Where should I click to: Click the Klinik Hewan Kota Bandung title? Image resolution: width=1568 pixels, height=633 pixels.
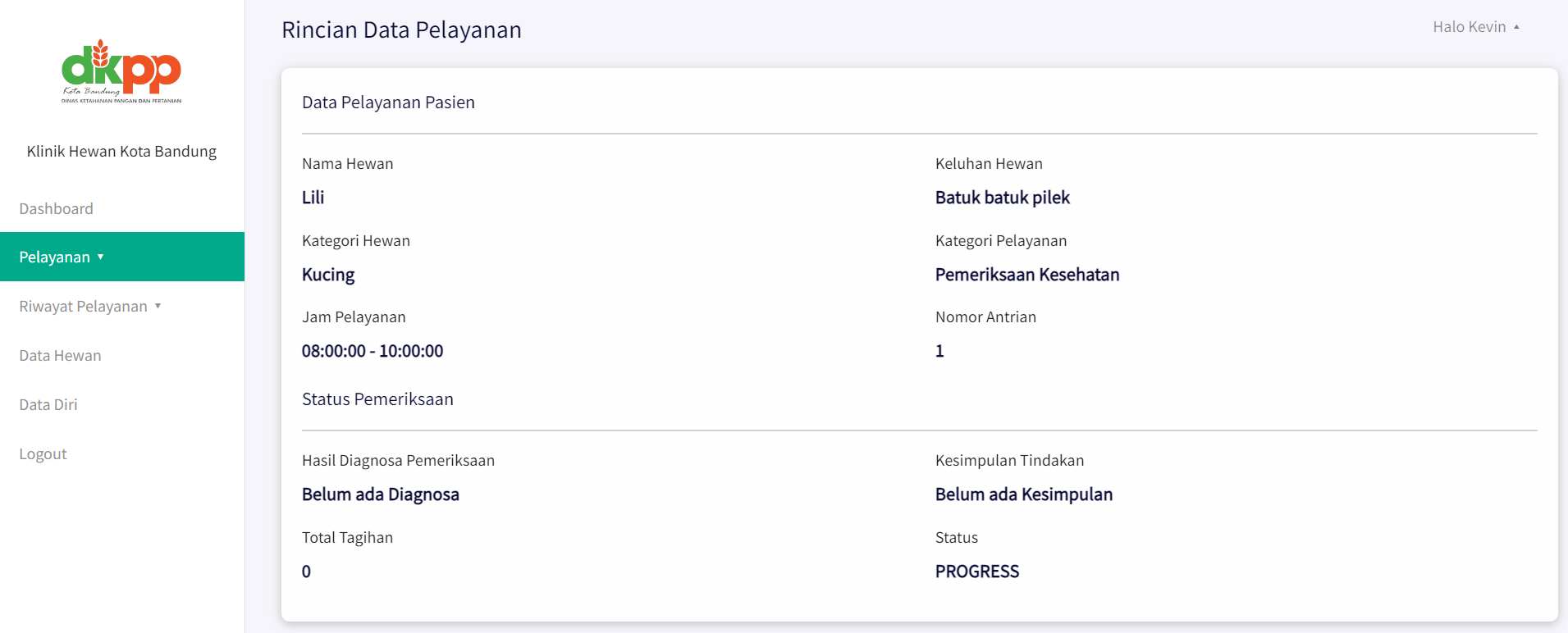tap(121, 151)
